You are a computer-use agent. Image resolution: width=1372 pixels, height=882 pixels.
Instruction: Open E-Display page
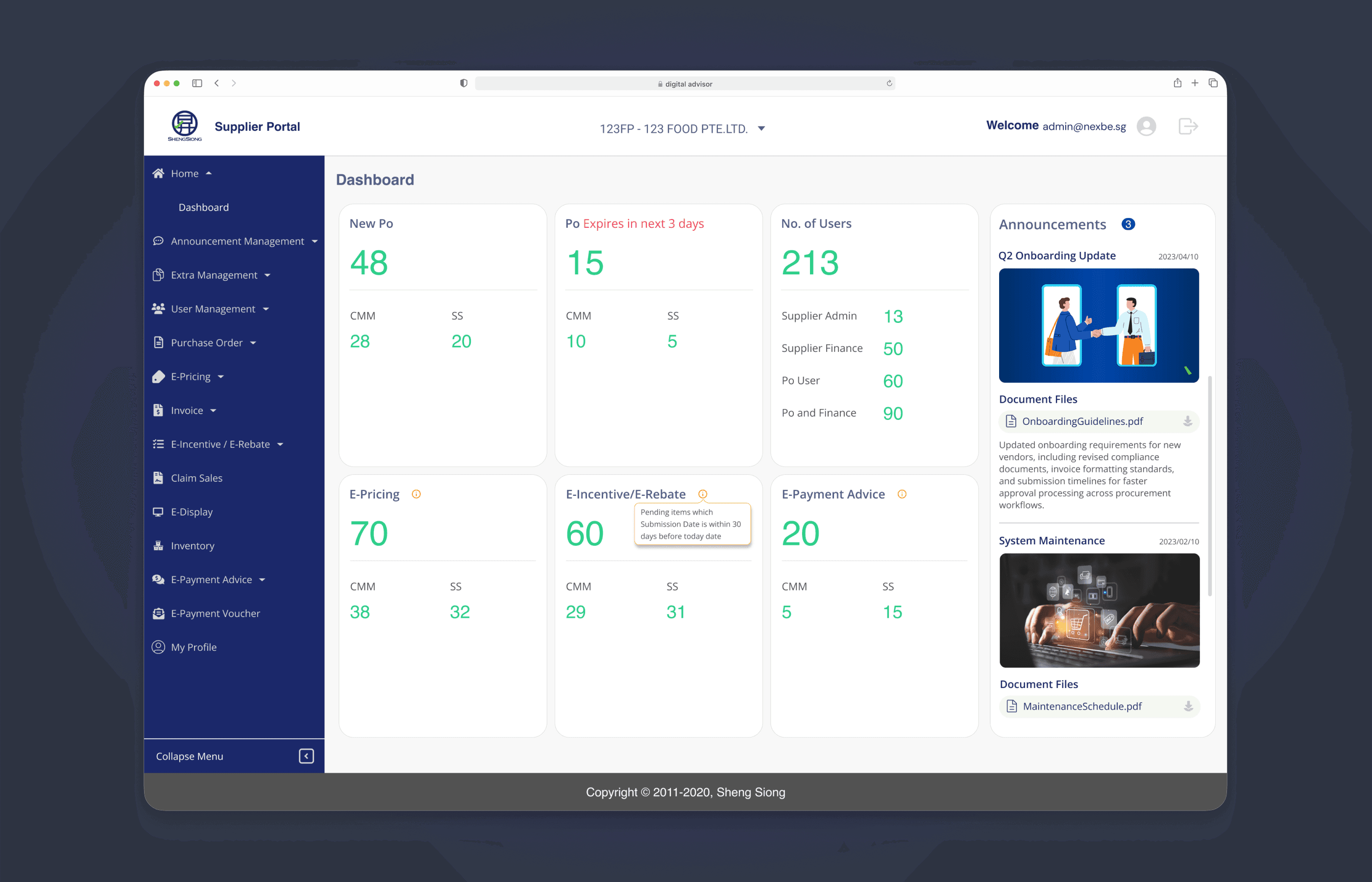click(x=191, y=512)
